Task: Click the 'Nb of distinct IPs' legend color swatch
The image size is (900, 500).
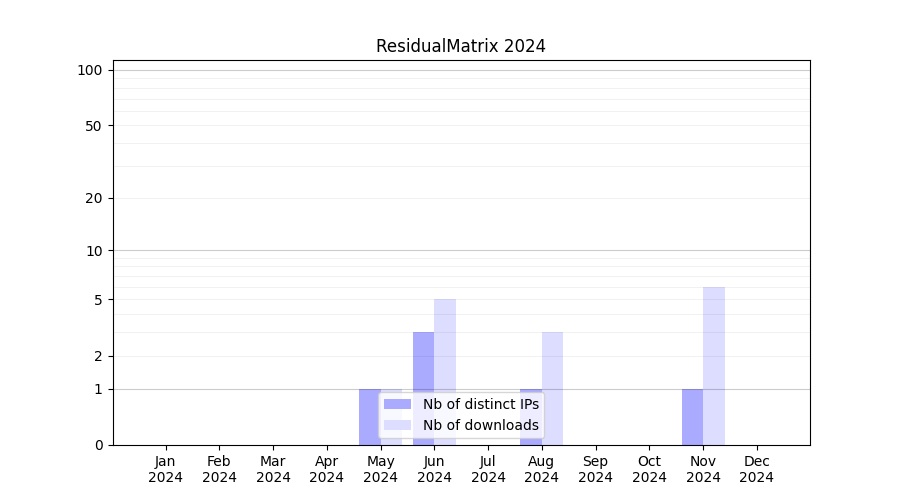Action: click(x=397, y=404)
